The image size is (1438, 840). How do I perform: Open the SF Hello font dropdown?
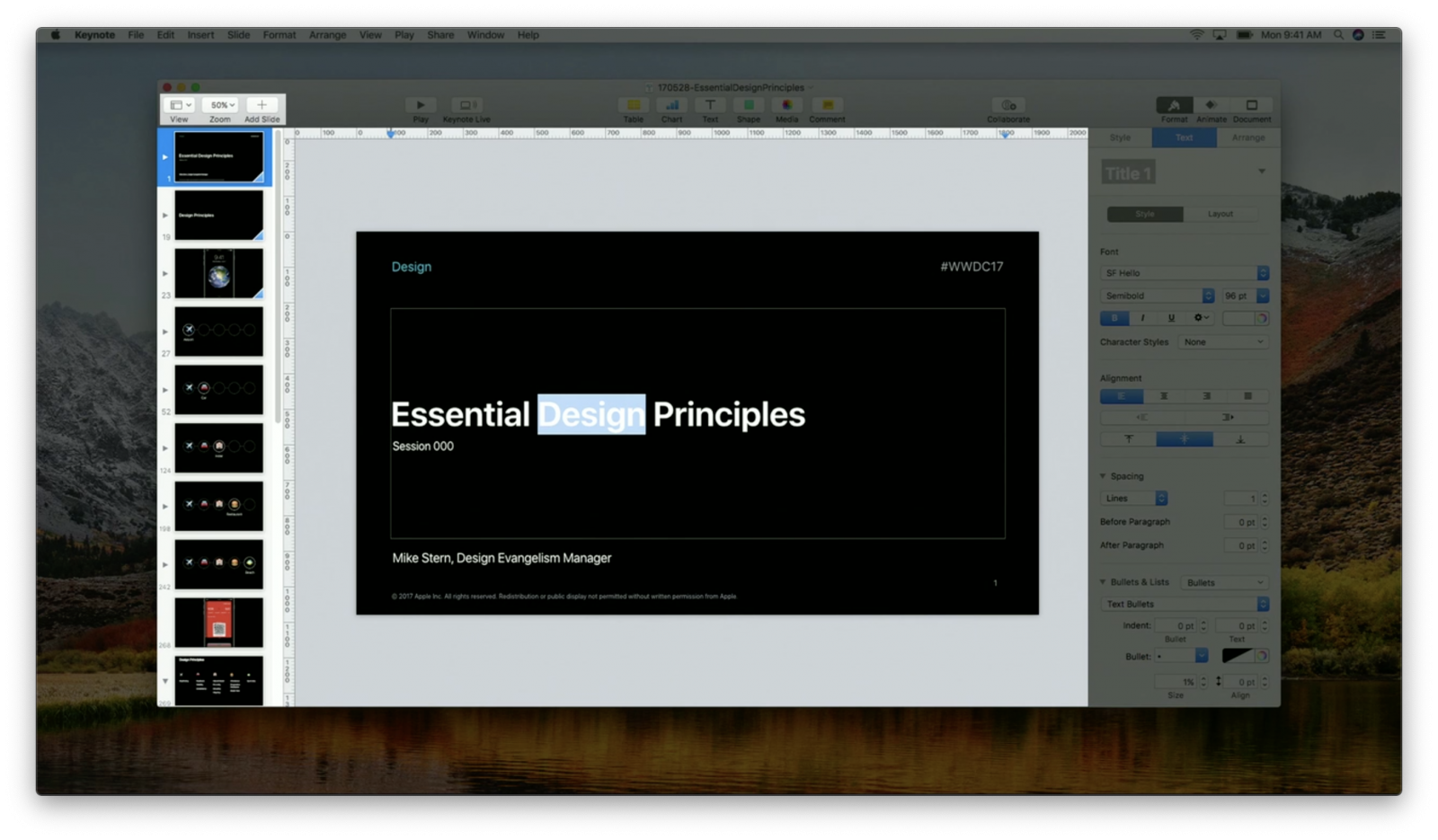click(1185, 273)
